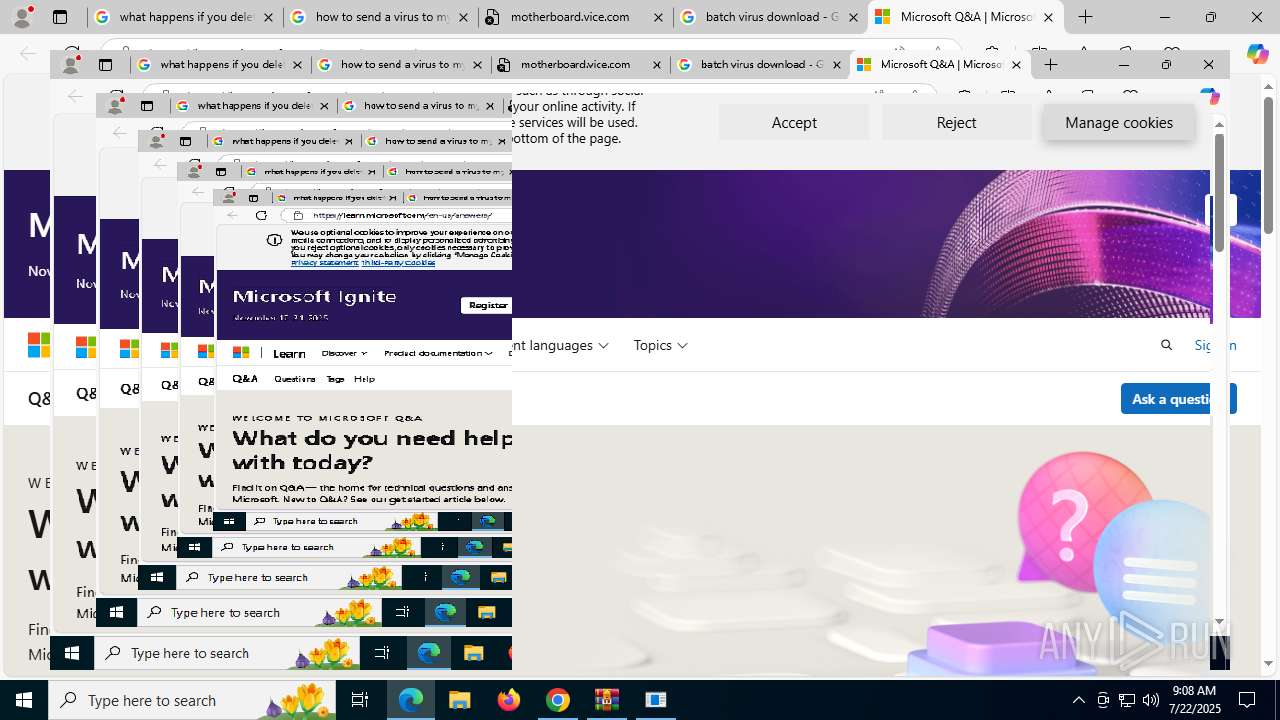Open tab actions icon in second nested window
Image resolution: width=1280 pixels, height=720 pixels.
105,64
